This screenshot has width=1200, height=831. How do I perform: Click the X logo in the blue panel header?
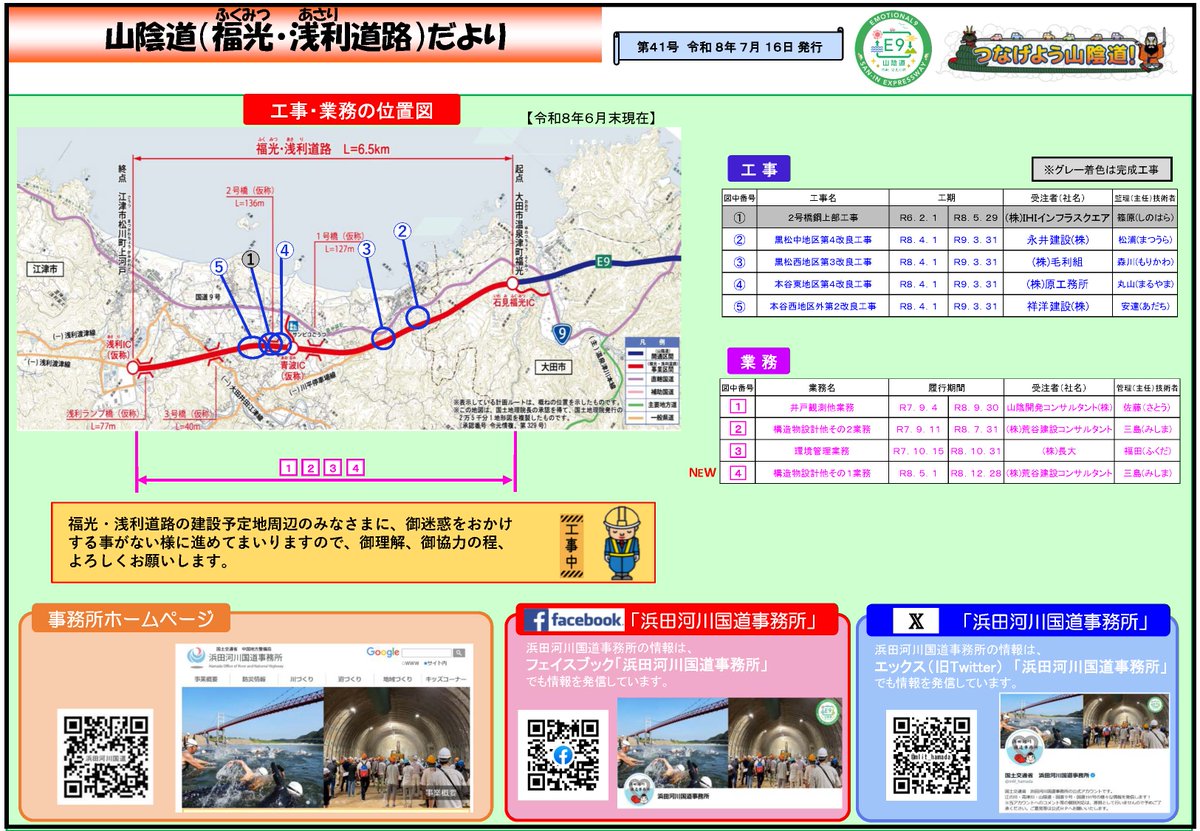915,622
